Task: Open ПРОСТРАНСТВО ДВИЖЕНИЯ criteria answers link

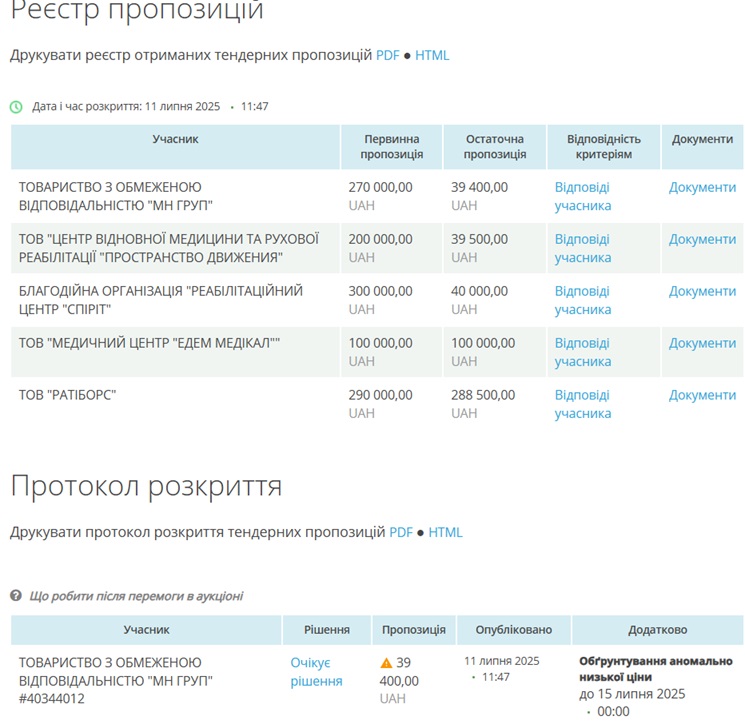Action: 583,248
